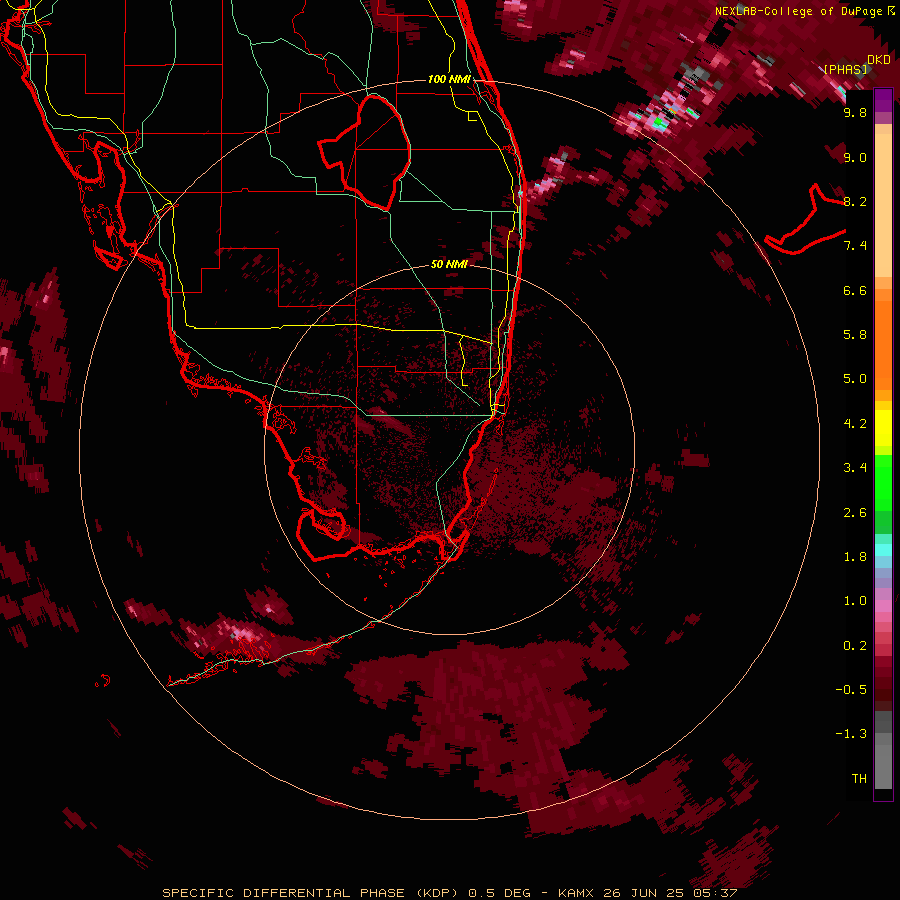This screenshot has height=900, width=900.
Task: Pick the yellow segment of color bar
Action: tap(883, 428)
